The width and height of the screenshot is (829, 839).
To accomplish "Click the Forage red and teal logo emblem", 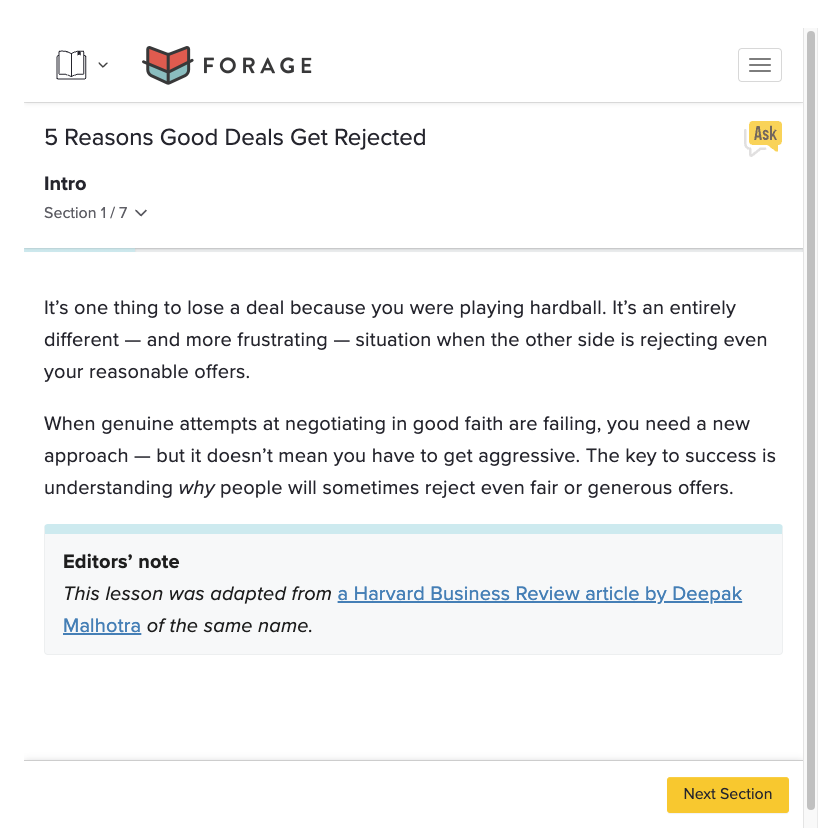I will point(166,66).
